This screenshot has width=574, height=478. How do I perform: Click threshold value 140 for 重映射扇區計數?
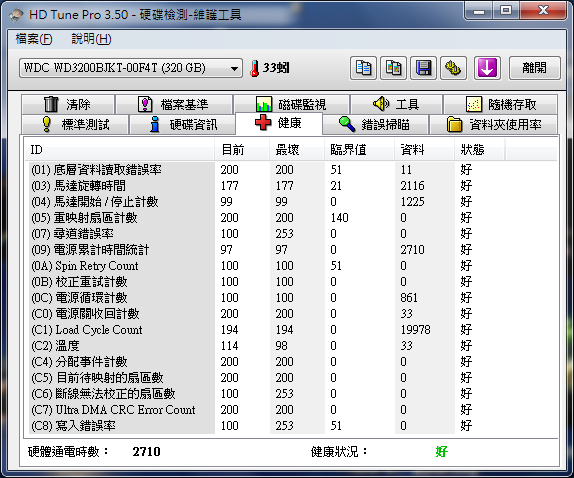pyautogui.click(x=339, y=218)
